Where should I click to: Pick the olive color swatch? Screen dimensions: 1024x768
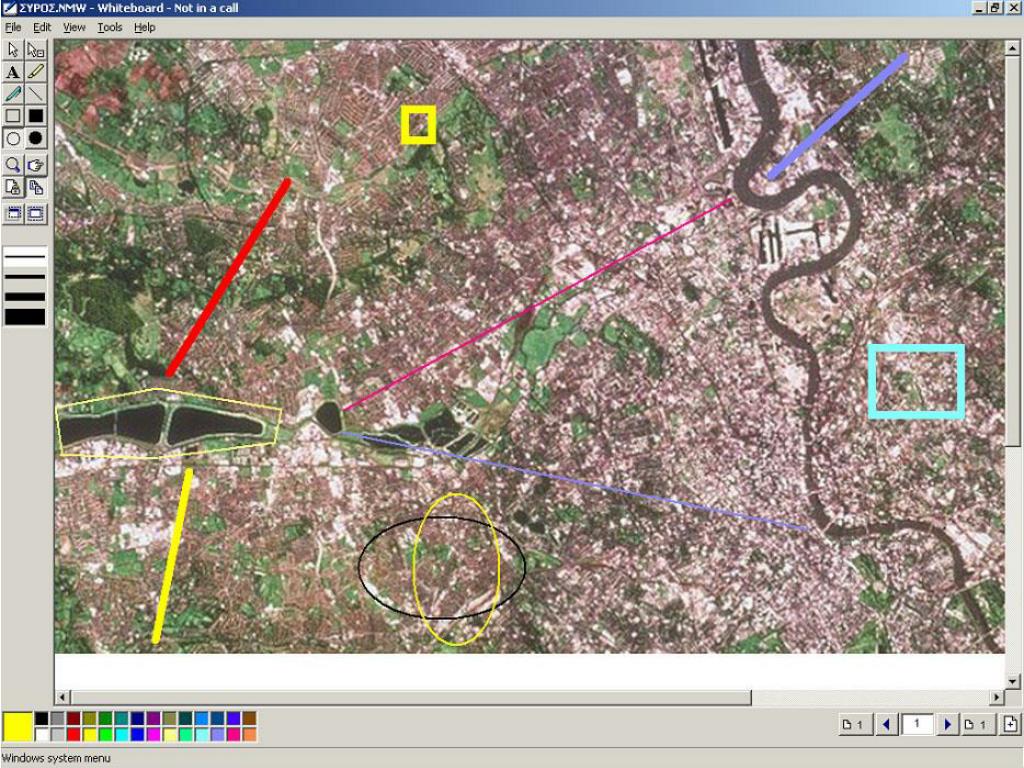[89, 718]
